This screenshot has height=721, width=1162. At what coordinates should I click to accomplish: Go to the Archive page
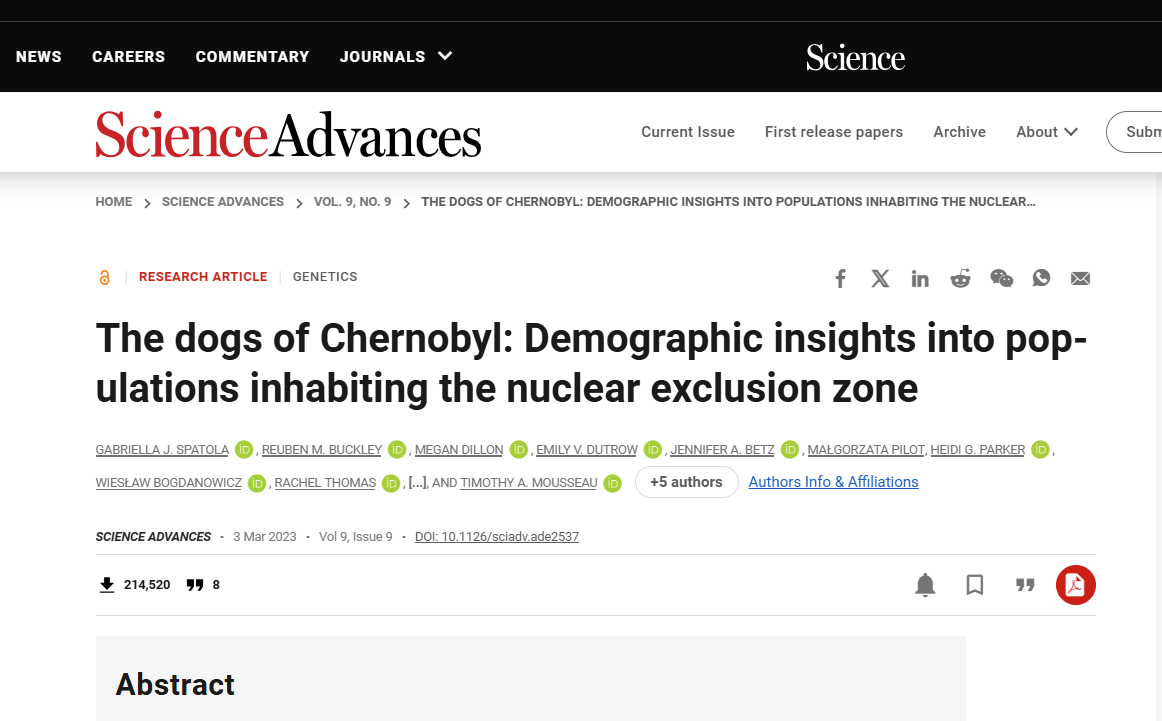pyautogui.click(x=959, y=132)
